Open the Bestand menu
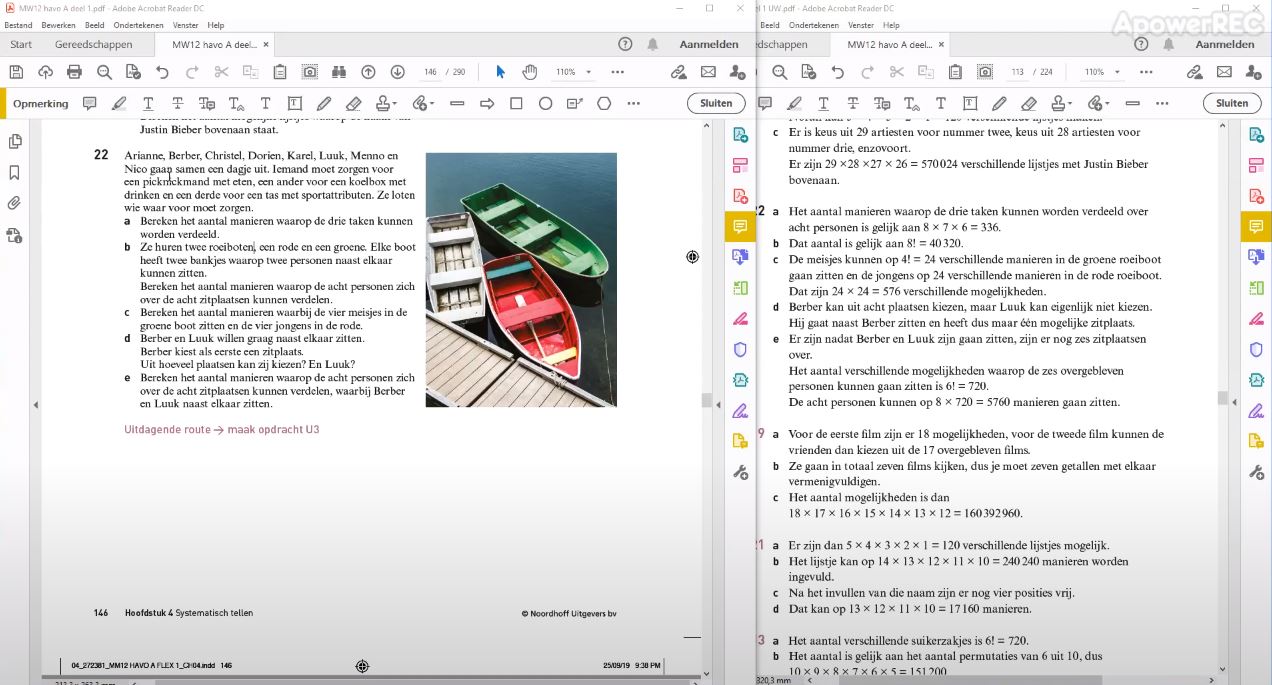Screen dimensions: 1272x685 (18, 25)
